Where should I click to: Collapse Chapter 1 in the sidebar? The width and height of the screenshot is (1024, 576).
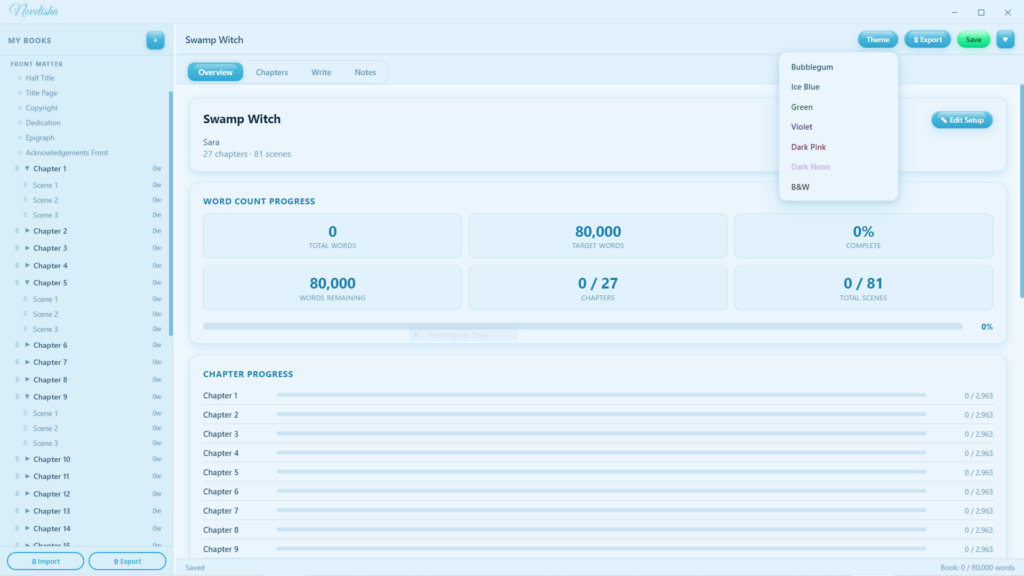point(27,169)
